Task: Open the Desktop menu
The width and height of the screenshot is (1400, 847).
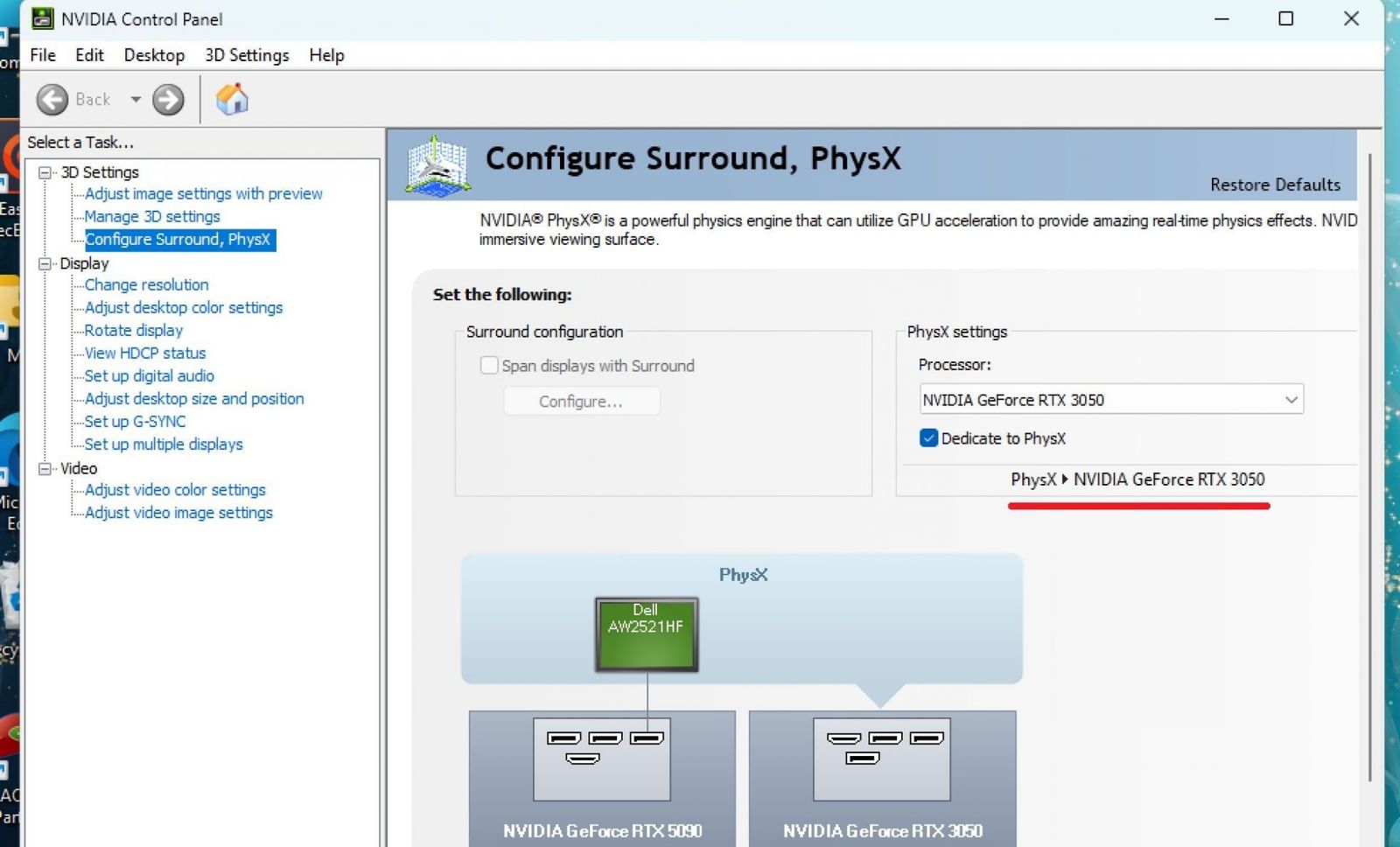Action: [154, 54]
